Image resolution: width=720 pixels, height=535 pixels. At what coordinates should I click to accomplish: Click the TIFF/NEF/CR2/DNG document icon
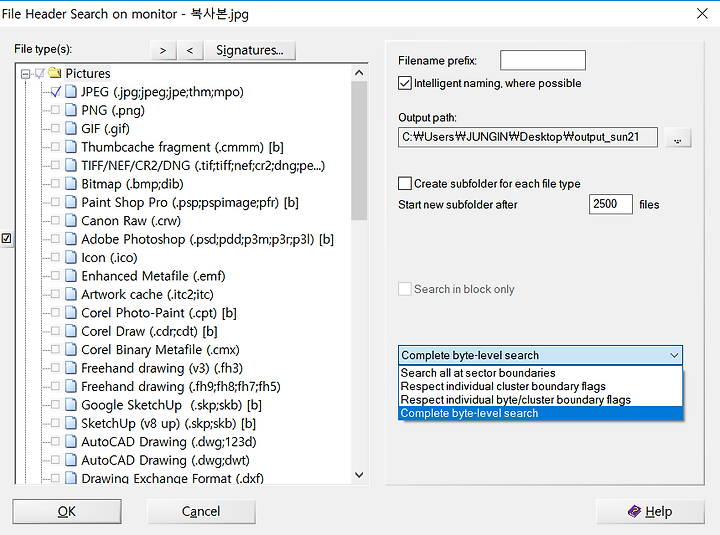click(71, 165)
